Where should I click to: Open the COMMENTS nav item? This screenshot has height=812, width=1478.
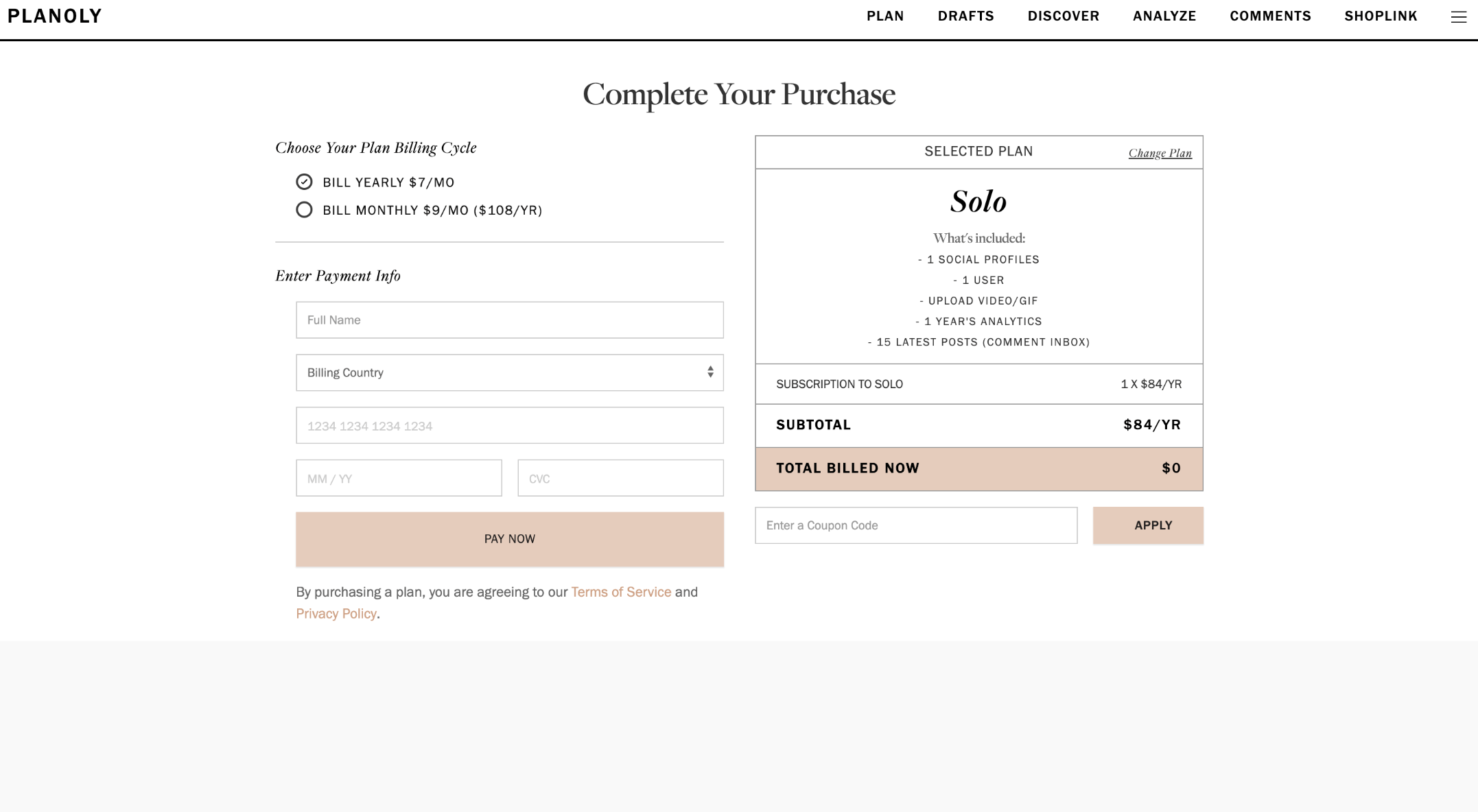click(x=1271, y=16)
